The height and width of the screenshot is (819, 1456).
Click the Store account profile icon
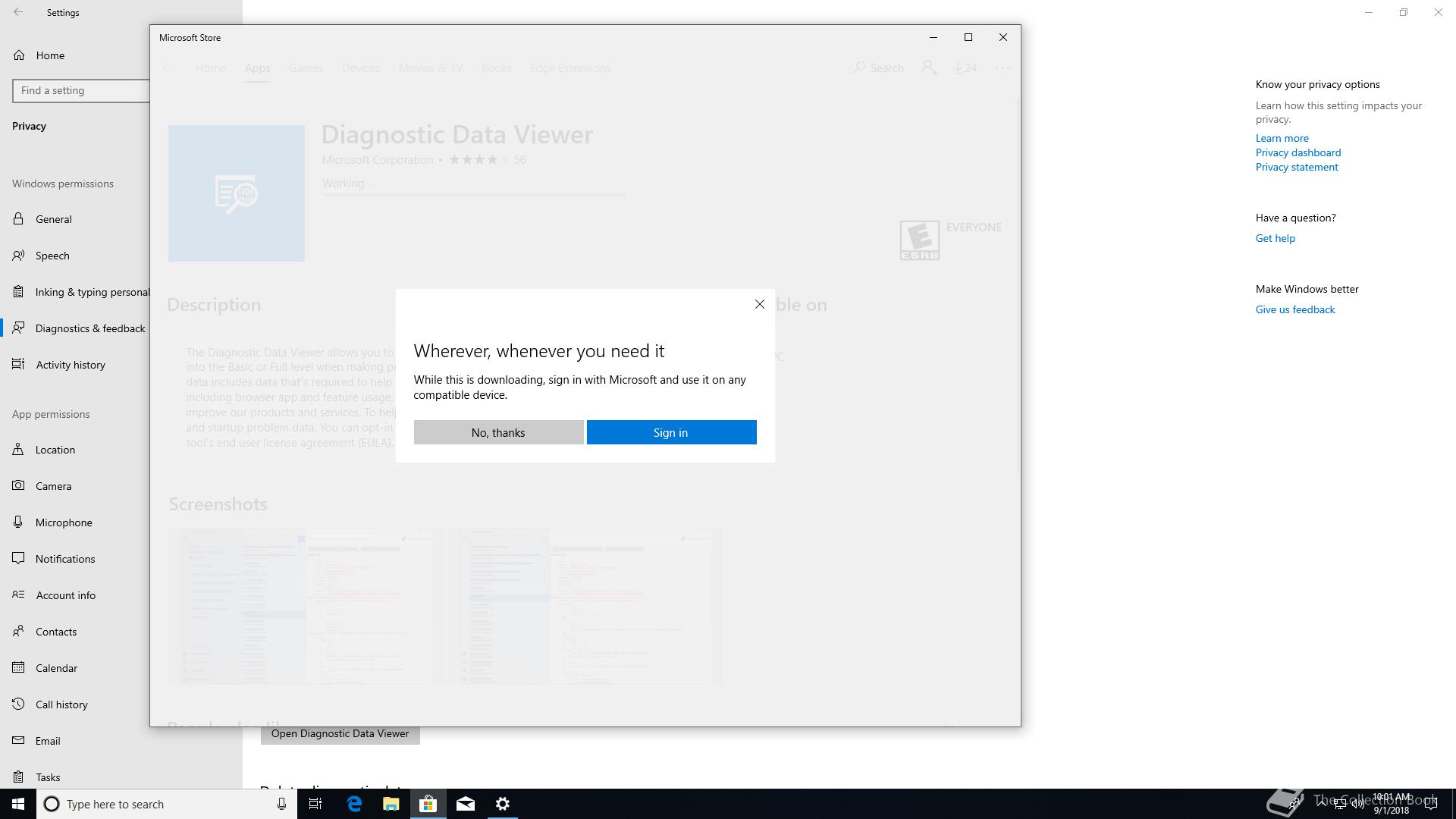929,68
